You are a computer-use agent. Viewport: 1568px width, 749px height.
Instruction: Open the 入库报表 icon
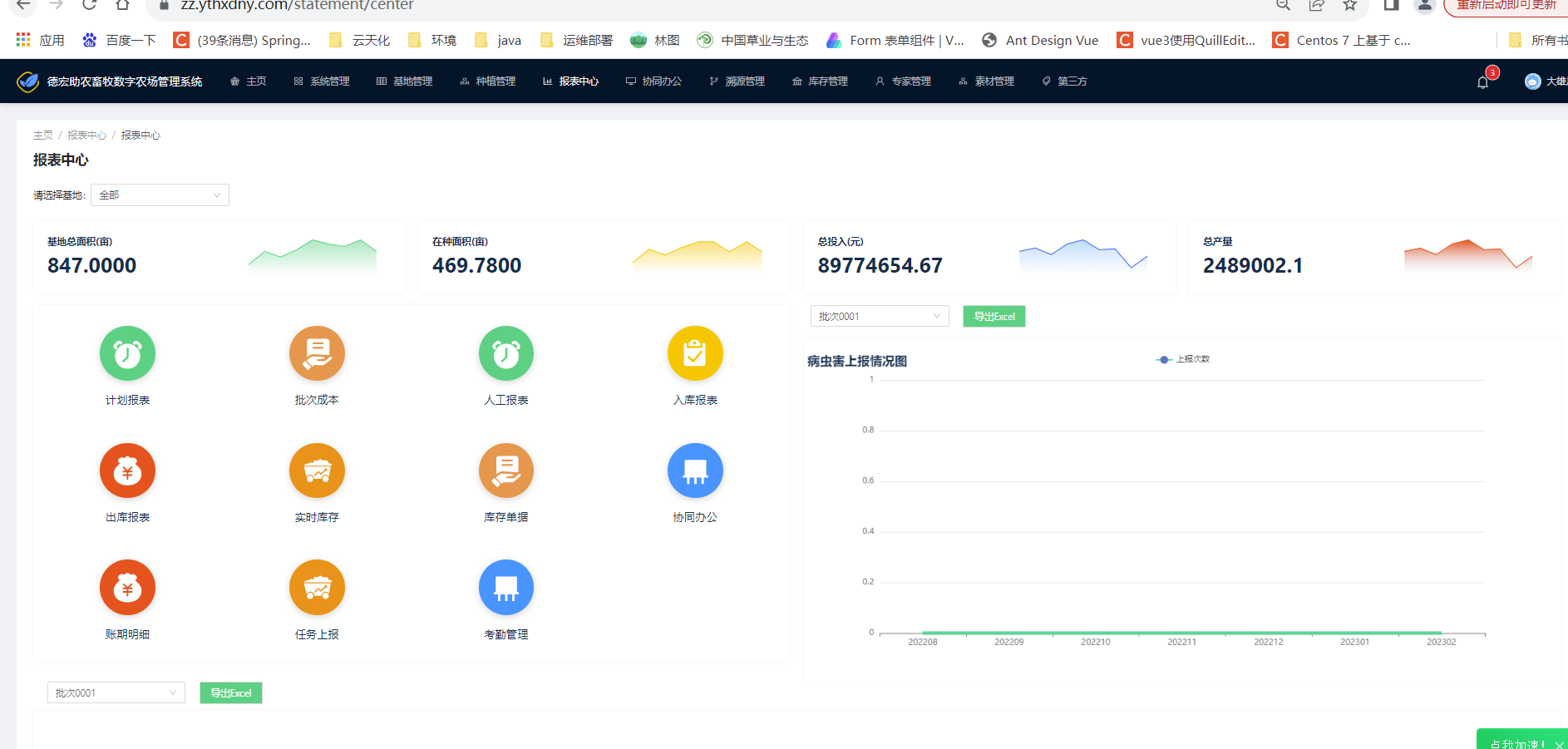(x=695, y=353)
